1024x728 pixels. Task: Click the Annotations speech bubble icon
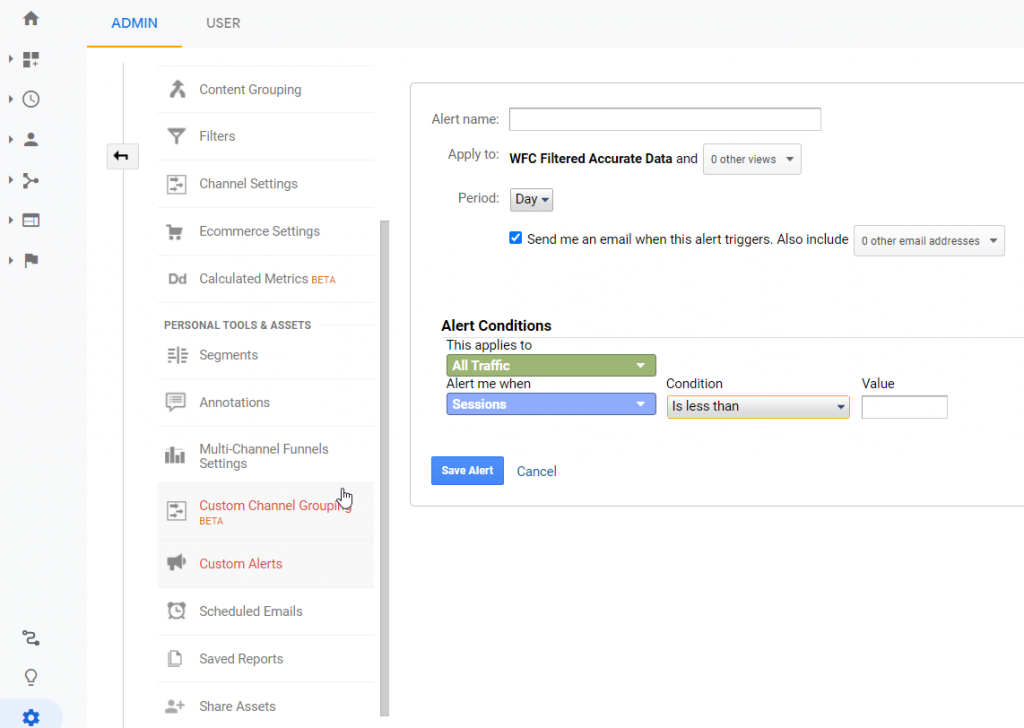point(176,402)
